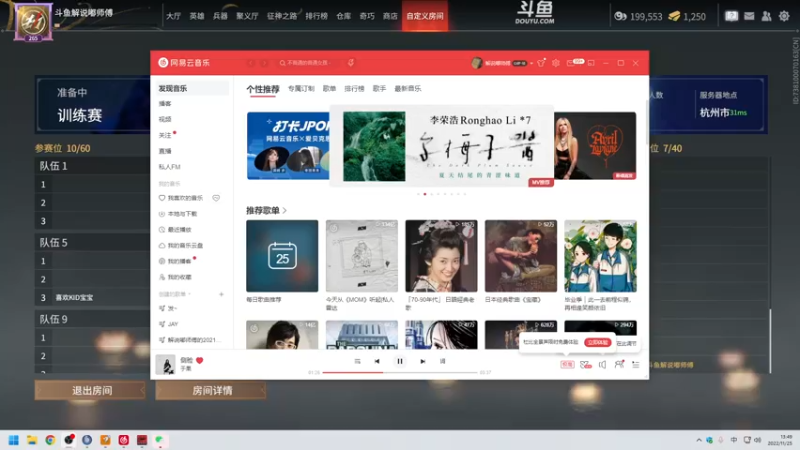Viewport: 800px width, 450px height.
Task: Switch to mini player mode
Action: click(x=591, y=63)
